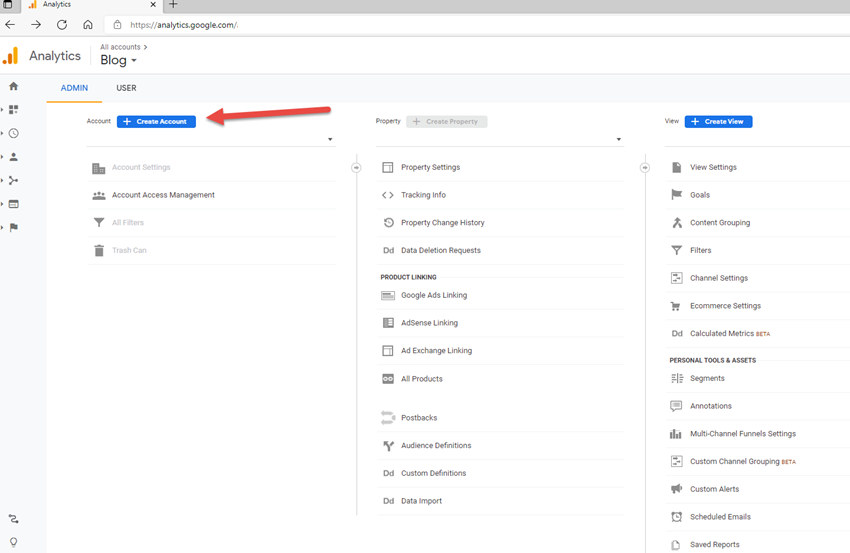850x553 pixels.
Task: Open the Conversions flag icon in sidebar
Action: [14, 227]
